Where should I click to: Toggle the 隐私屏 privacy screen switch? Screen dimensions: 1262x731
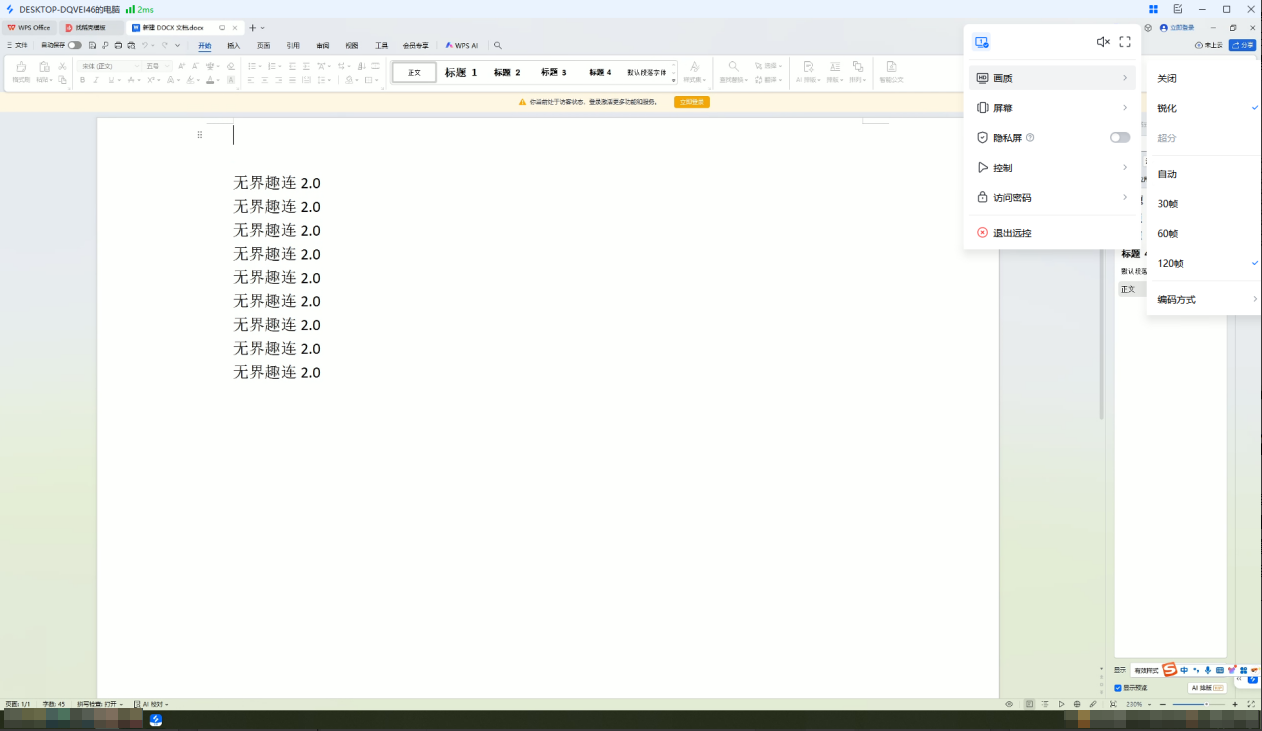pyautogui.click(x=1119, y=138)
